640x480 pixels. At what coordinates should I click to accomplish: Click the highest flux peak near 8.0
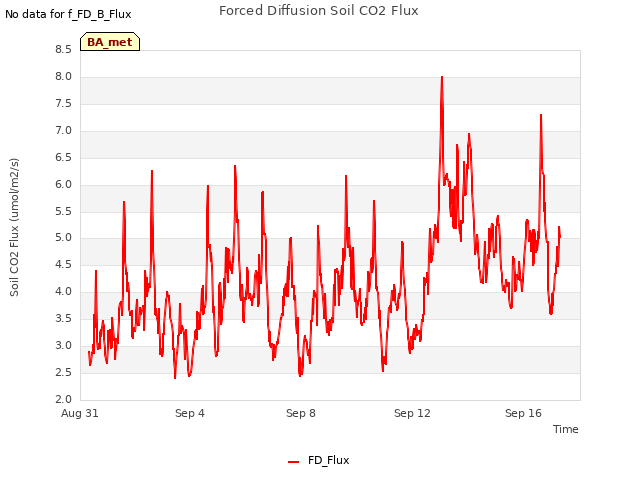pyautogui.click(x=442, y=77)
